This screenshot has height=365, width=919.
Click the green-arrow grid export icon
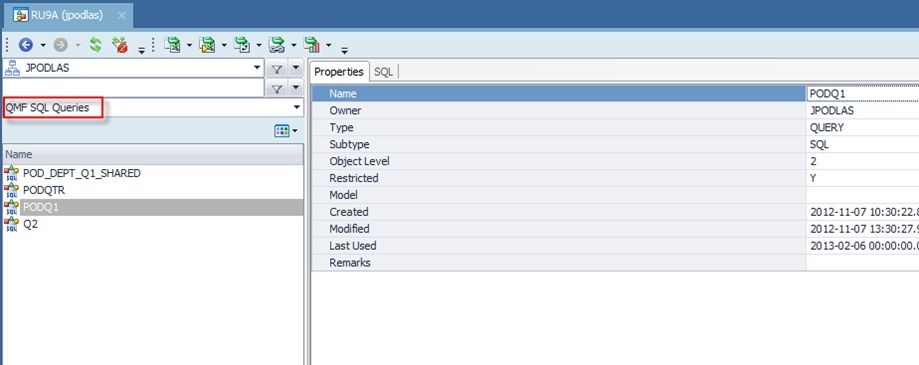click(x=172, y=45)
